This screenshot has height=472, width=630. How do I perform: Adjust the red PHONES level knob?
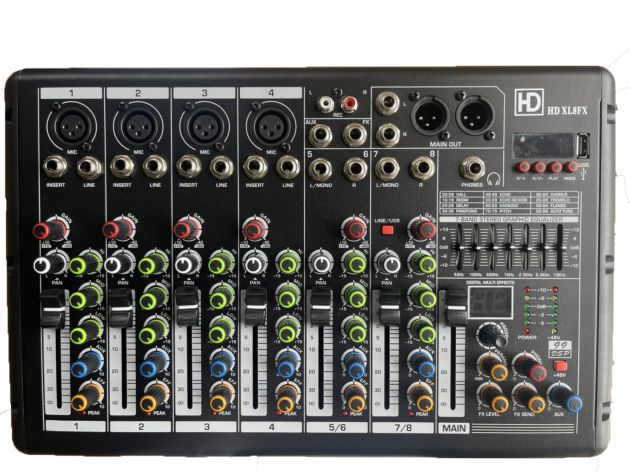[531, 366]
